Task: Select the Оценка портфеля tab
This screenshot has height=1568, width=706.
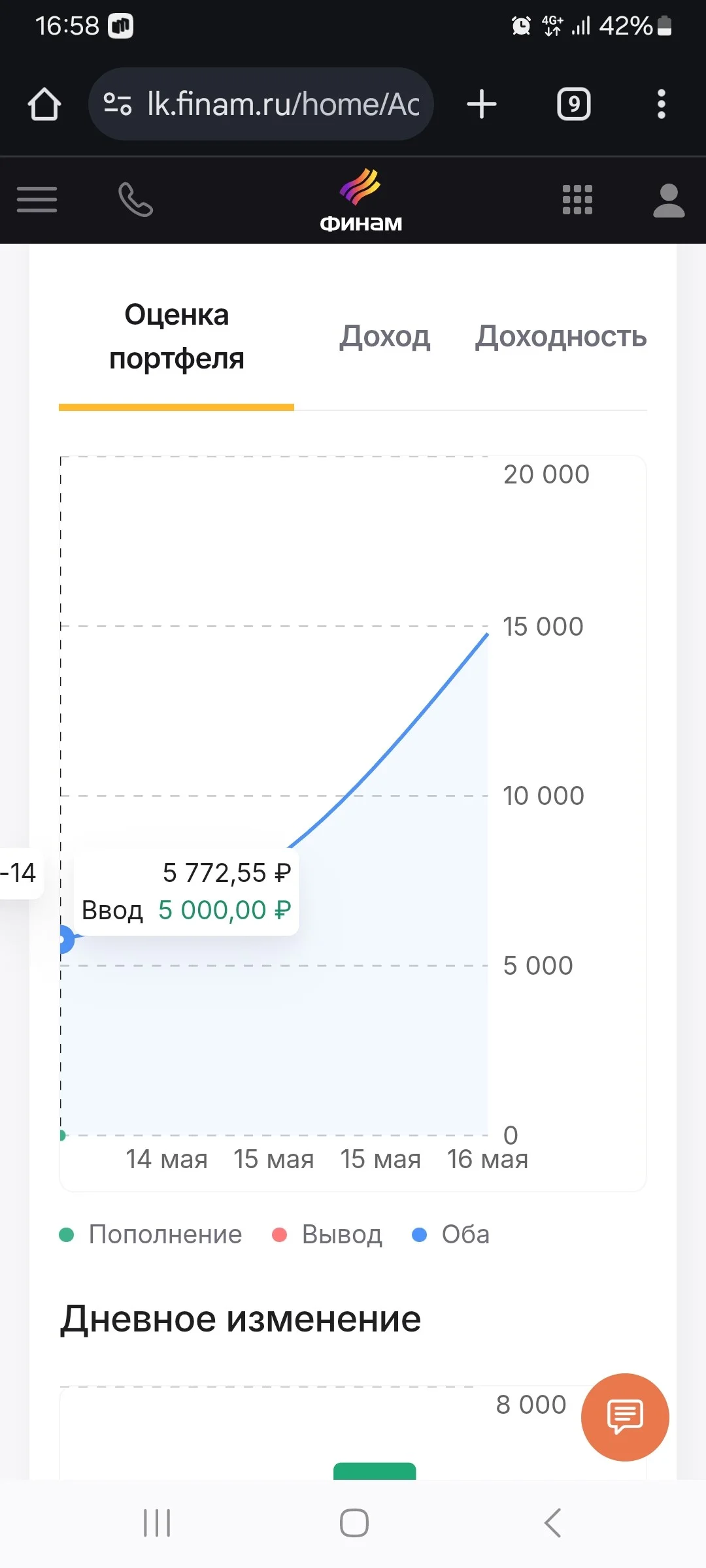Action: coord(176,337)
